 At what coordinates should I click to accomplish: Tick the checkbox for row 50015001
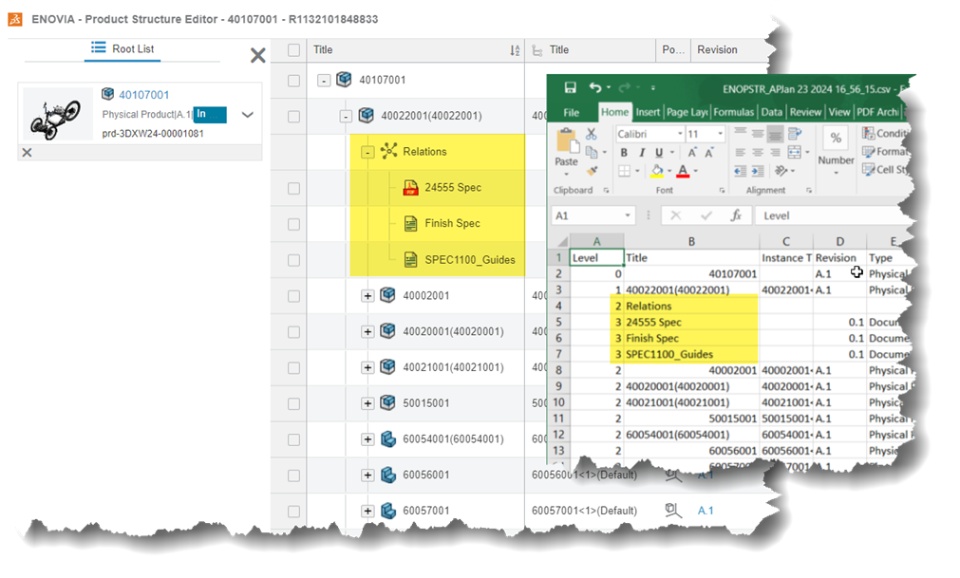point(294,403)
